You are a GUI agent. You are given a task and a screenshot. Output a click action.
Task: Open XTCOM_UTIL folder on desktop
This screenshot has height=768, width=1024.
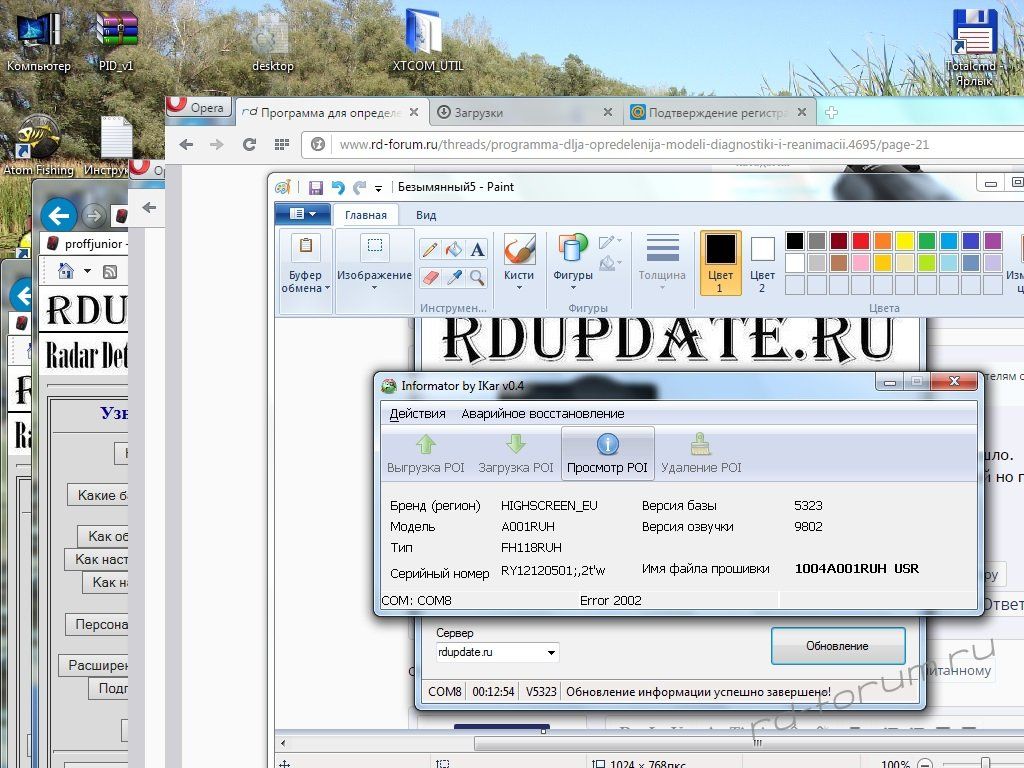(428, 42)
